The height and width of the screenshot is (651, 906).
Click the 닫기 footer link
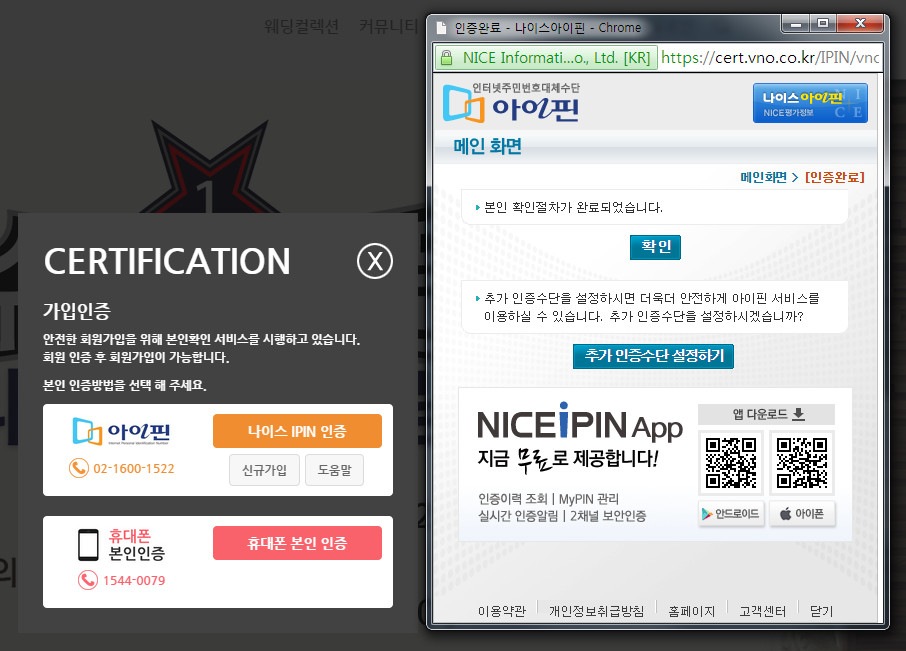pos(821,611)
